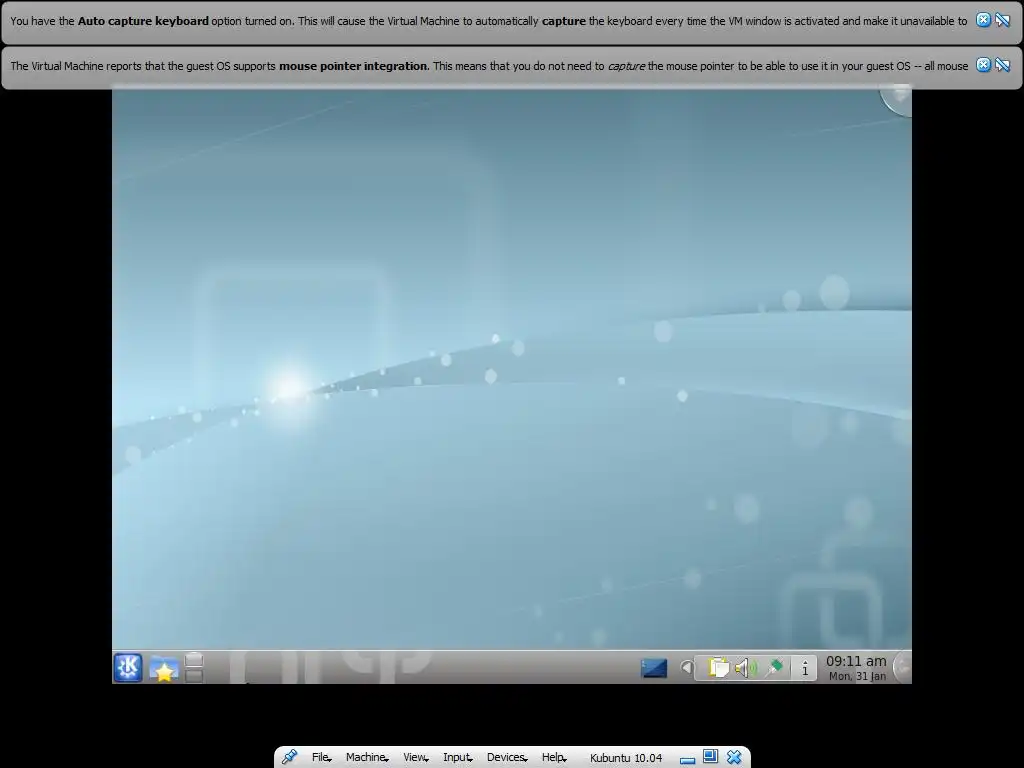Dismiss the mouse pointer integration notification

(x=983, y=65)
